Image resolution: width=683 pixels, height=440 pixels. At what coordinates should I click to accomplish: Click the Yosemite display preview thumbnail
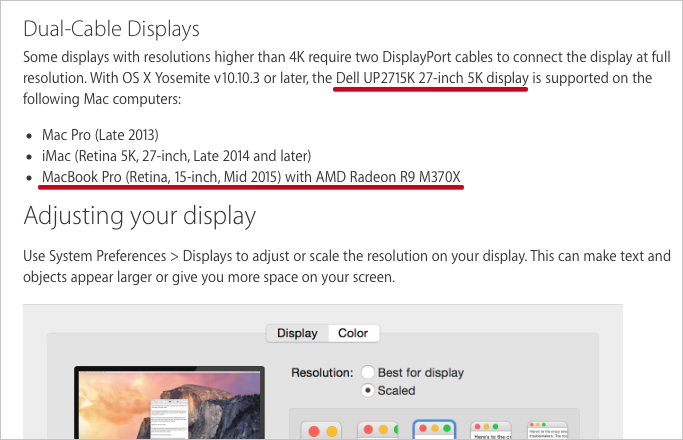pos(169,403)
